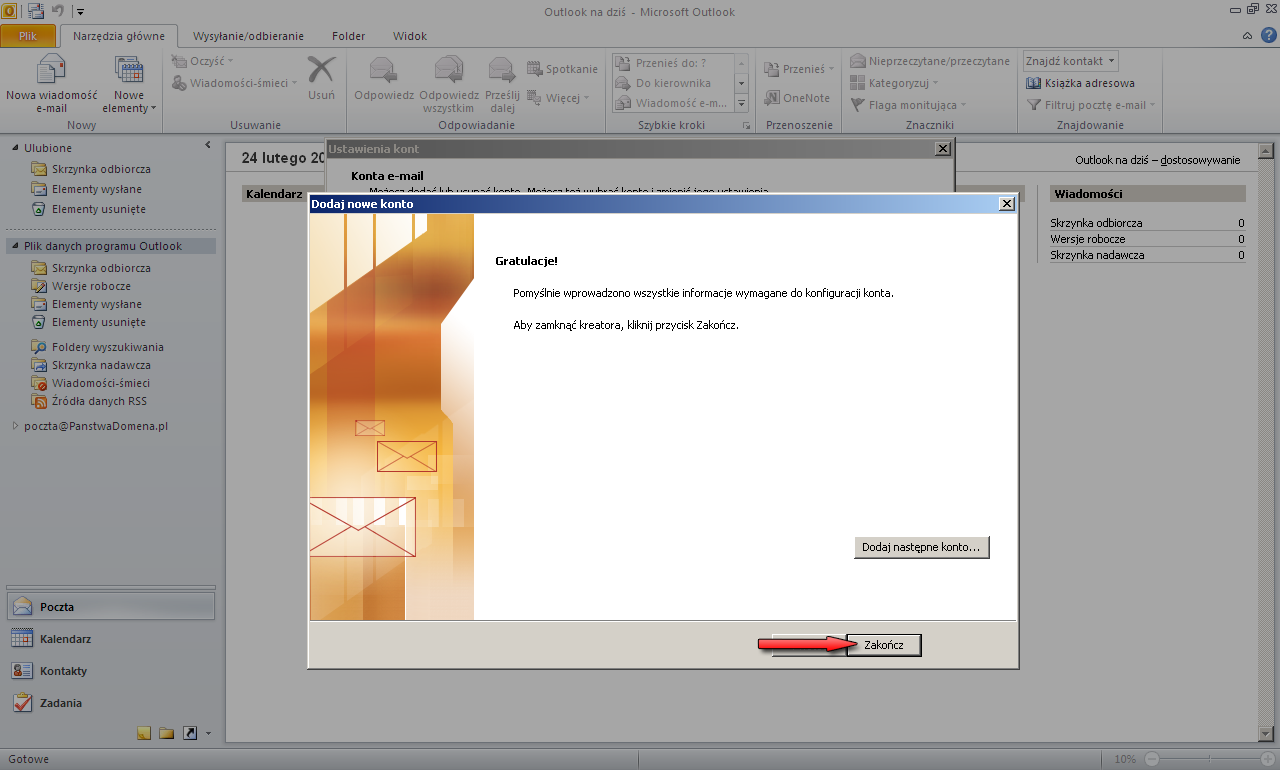
Task: Open the Flaga monitująca dropdown
Action: (x=908, y=105)
